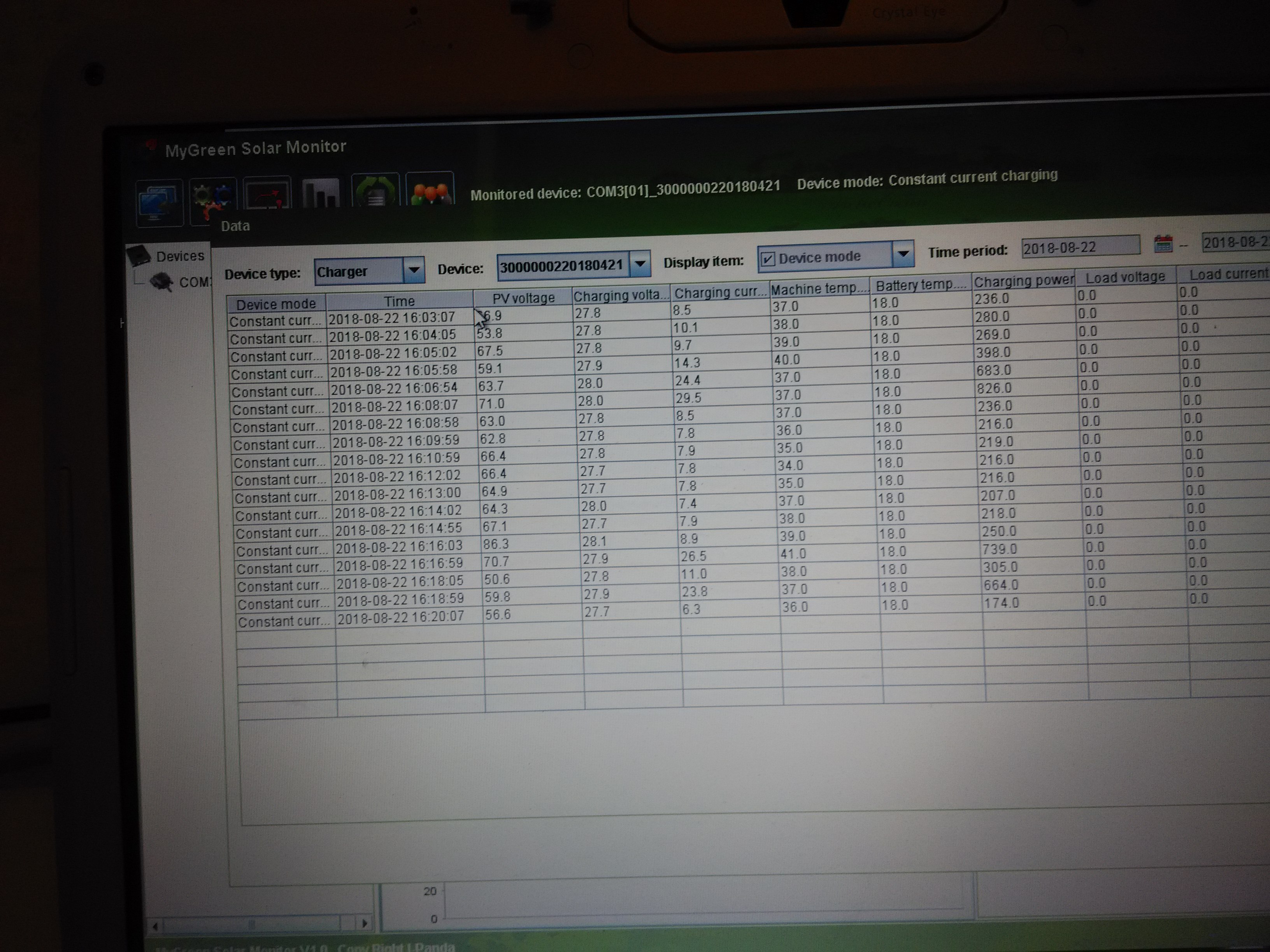Expand the Display item dropdown arrow
1270x952 pixels.
point(903,254)
